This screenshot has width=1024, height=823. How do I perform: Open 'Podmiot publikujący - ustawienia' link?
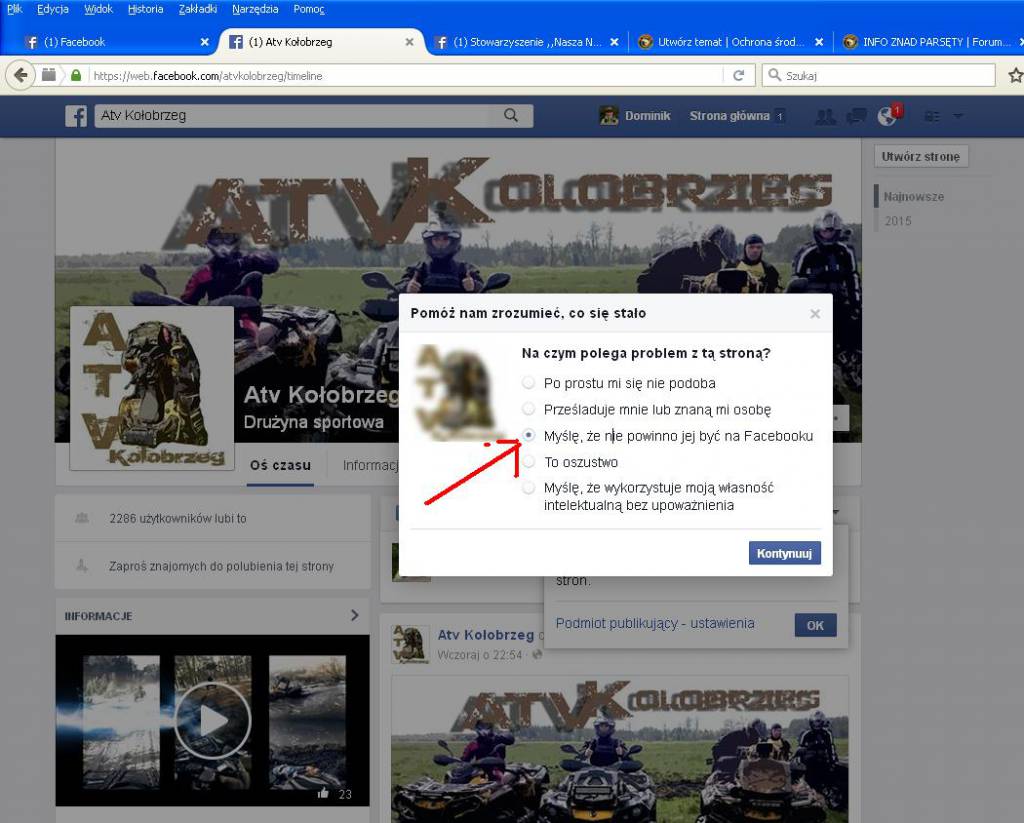655,623
